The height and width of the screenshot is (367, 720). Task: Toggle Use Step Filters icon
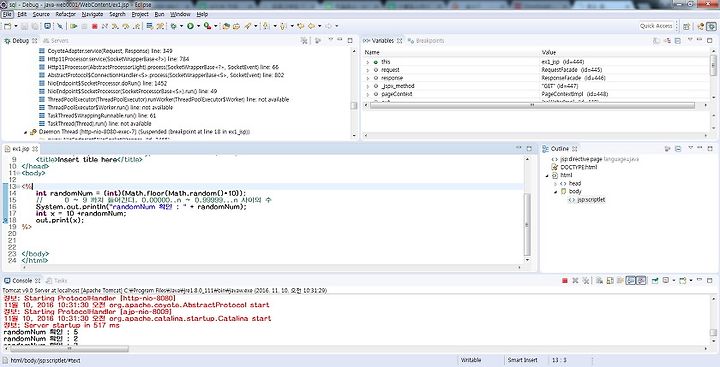pyautogui.click(x=160, y=26)
